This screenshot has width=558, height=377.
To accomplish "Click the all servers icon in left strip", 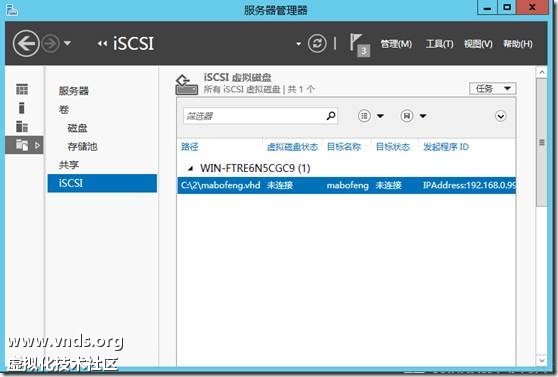I will pyautogui.click(x=22, y=126).
